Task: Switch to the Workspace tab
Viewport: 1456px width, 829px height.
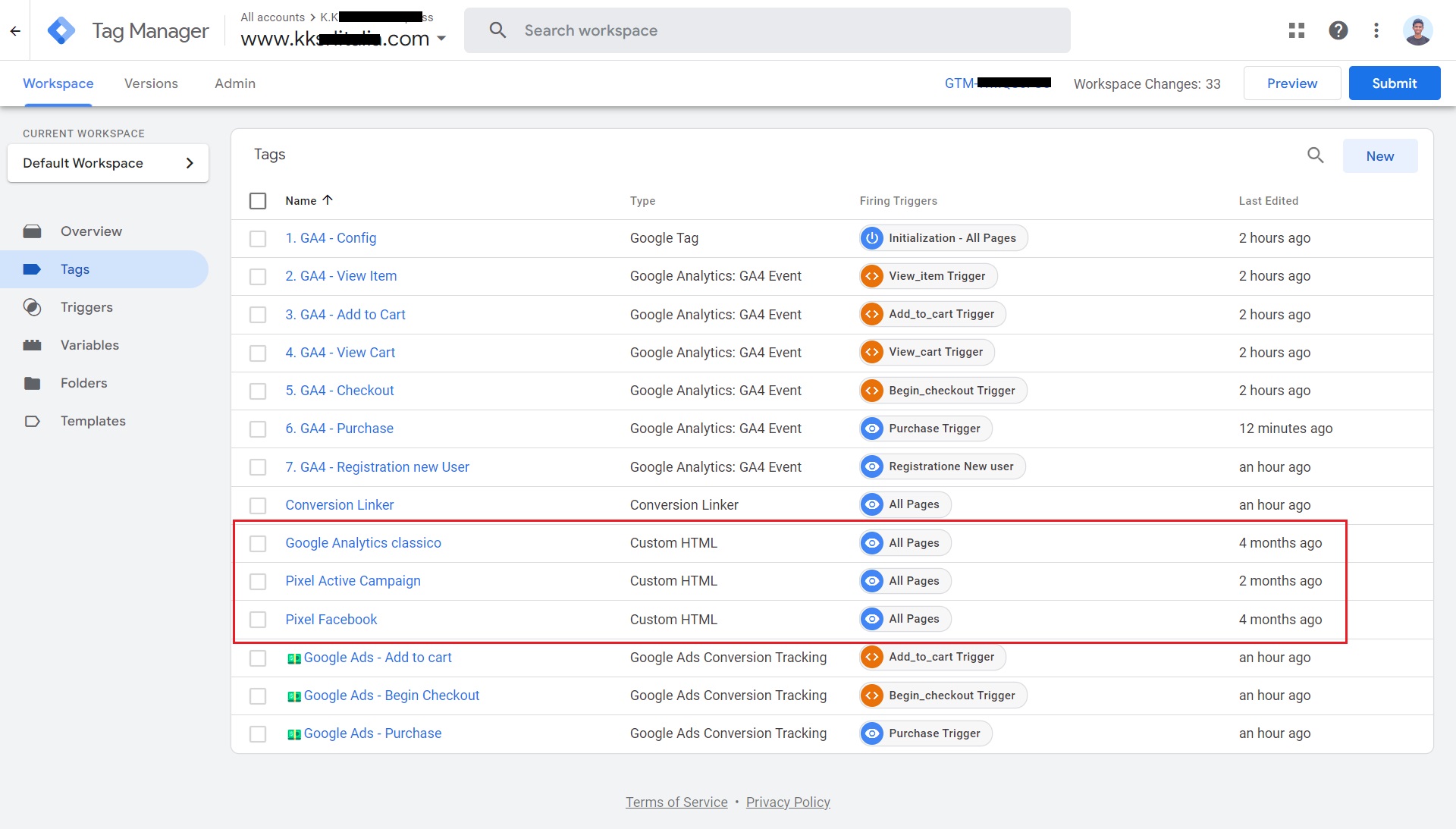Action: [58, 83]
